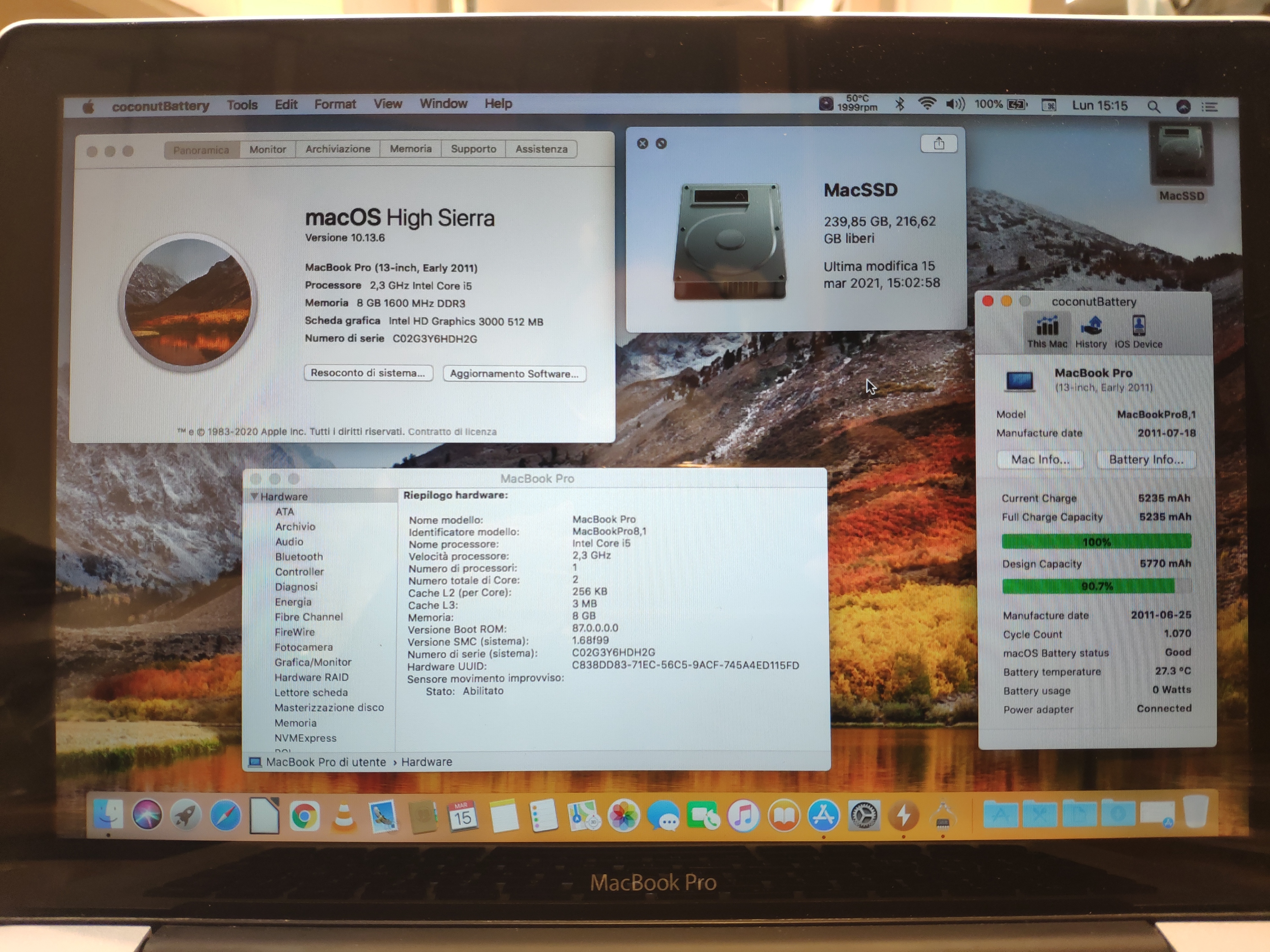Switch to Monitor tab in About window

268,149
